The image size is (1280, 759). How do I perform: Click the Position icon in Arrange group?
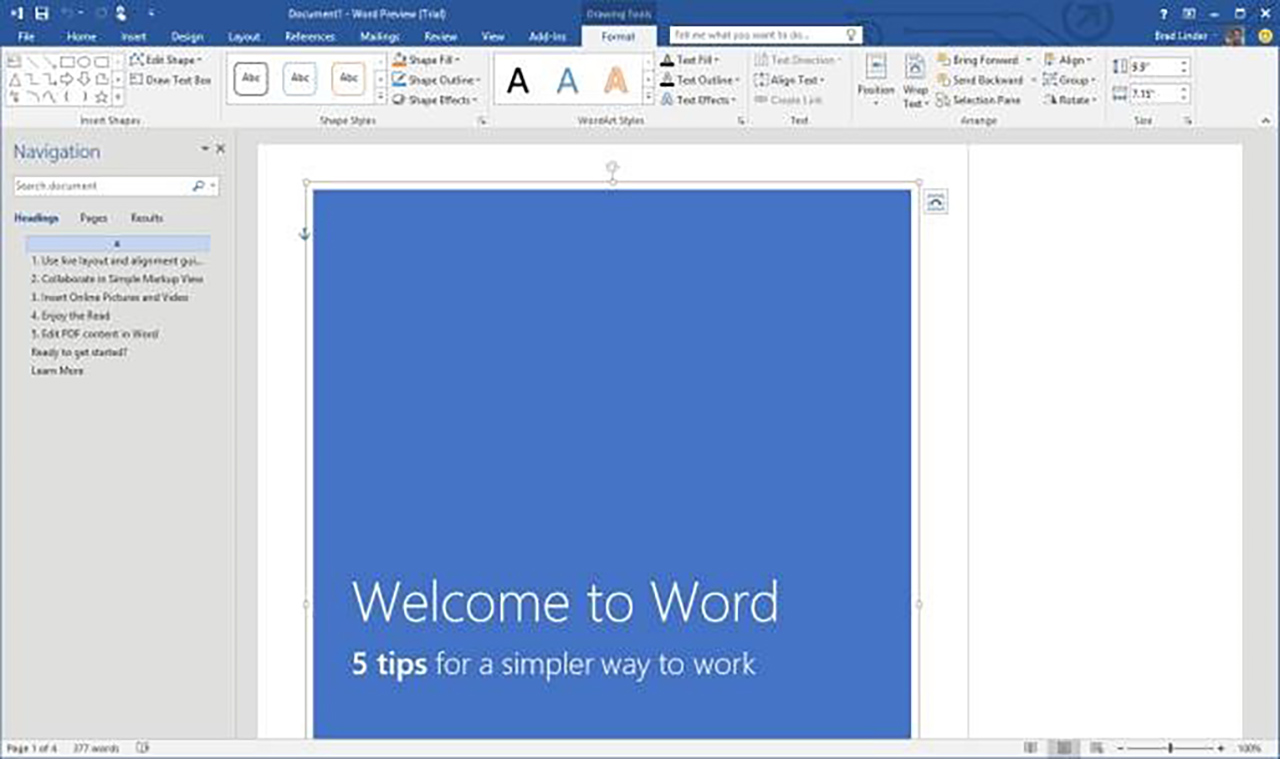coord(876,80)
